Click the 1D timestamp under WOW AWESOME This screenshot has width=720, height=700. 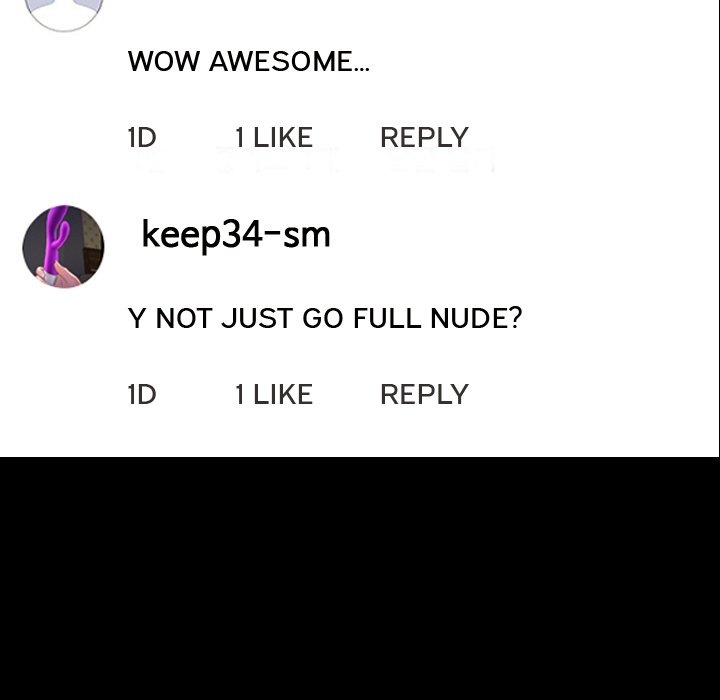point(142,137)
